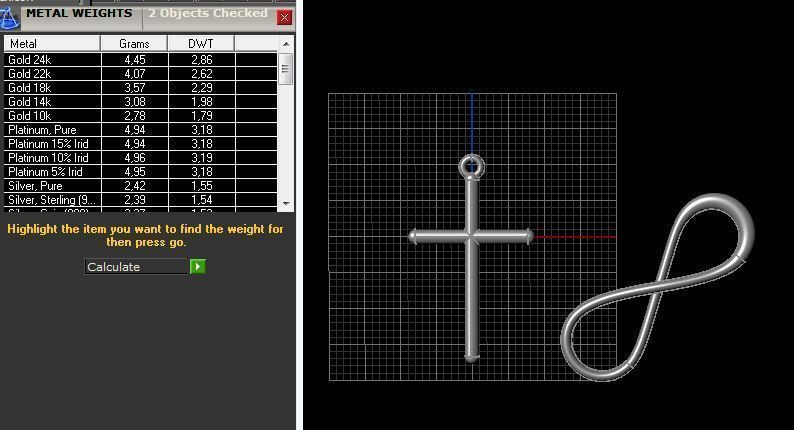The image size is (794, 430).
Task: Select the Silver, Sterling row
Action: click(x=140, y=200)
